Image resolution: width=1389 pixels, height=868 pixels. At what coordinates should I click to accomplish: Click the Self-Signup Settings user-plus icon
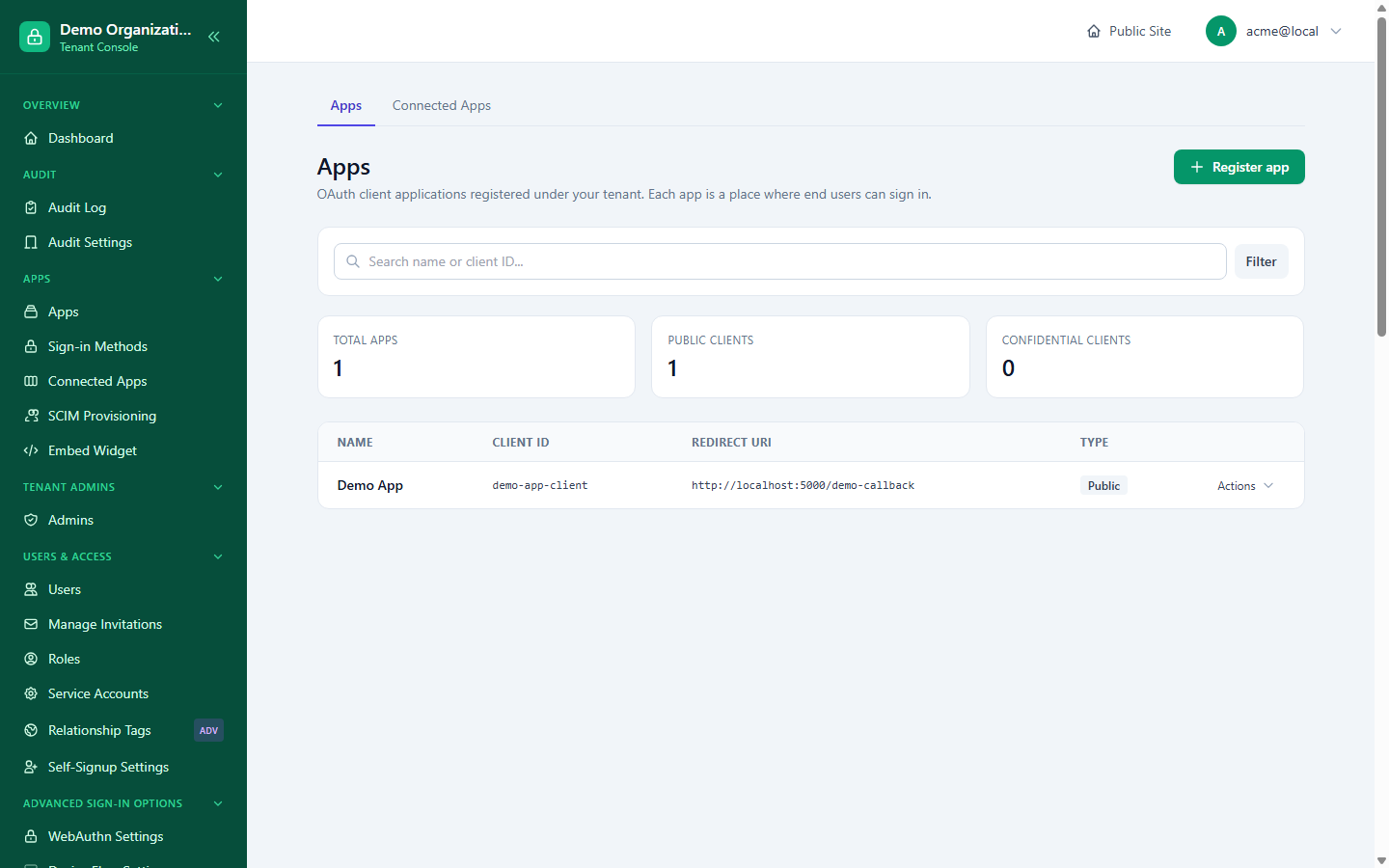pyautogui.click(x=31, y=767)
